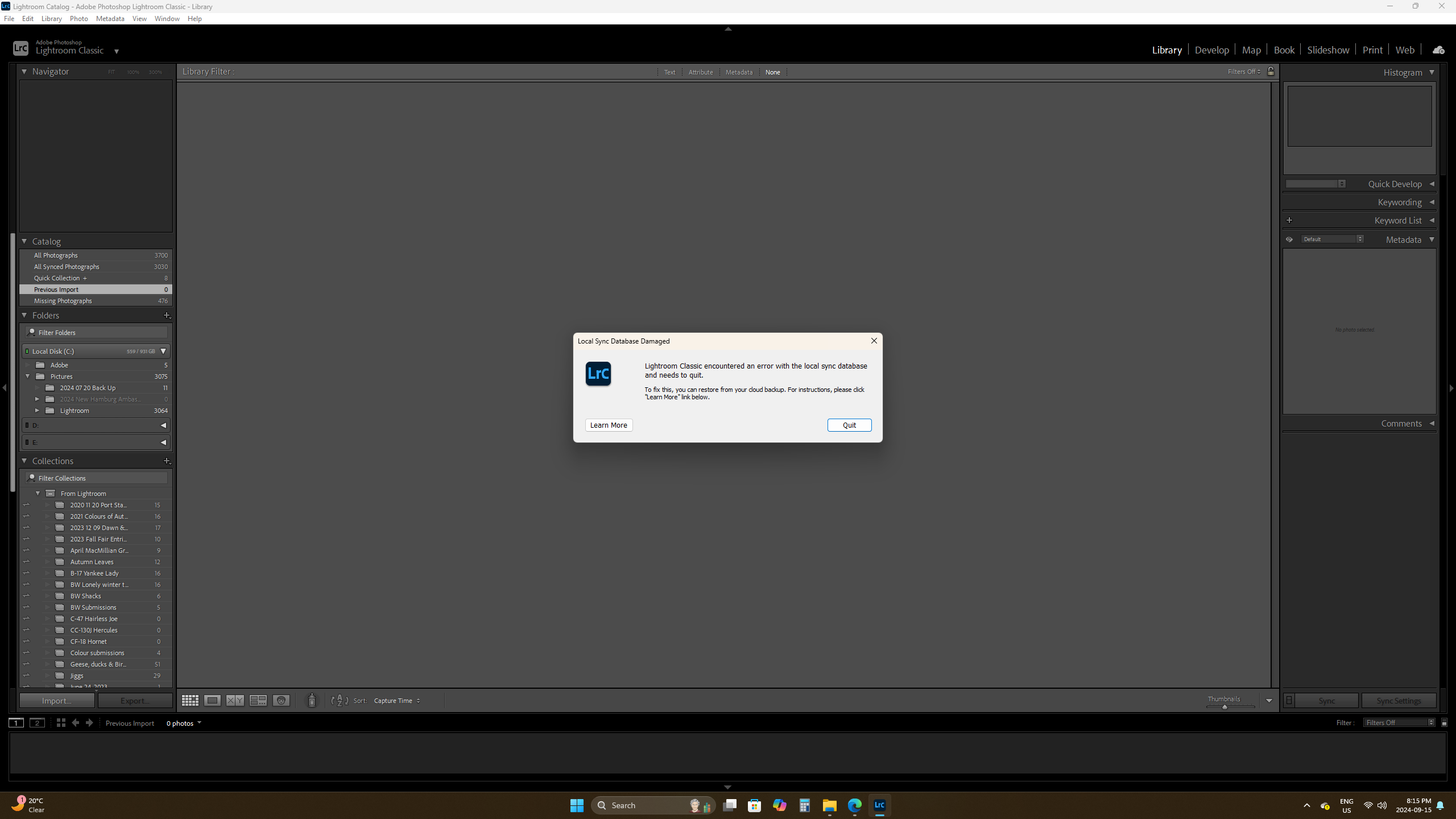Adjust the Thumbnails size slider

pyautogui.click(x=1225, y=707)
